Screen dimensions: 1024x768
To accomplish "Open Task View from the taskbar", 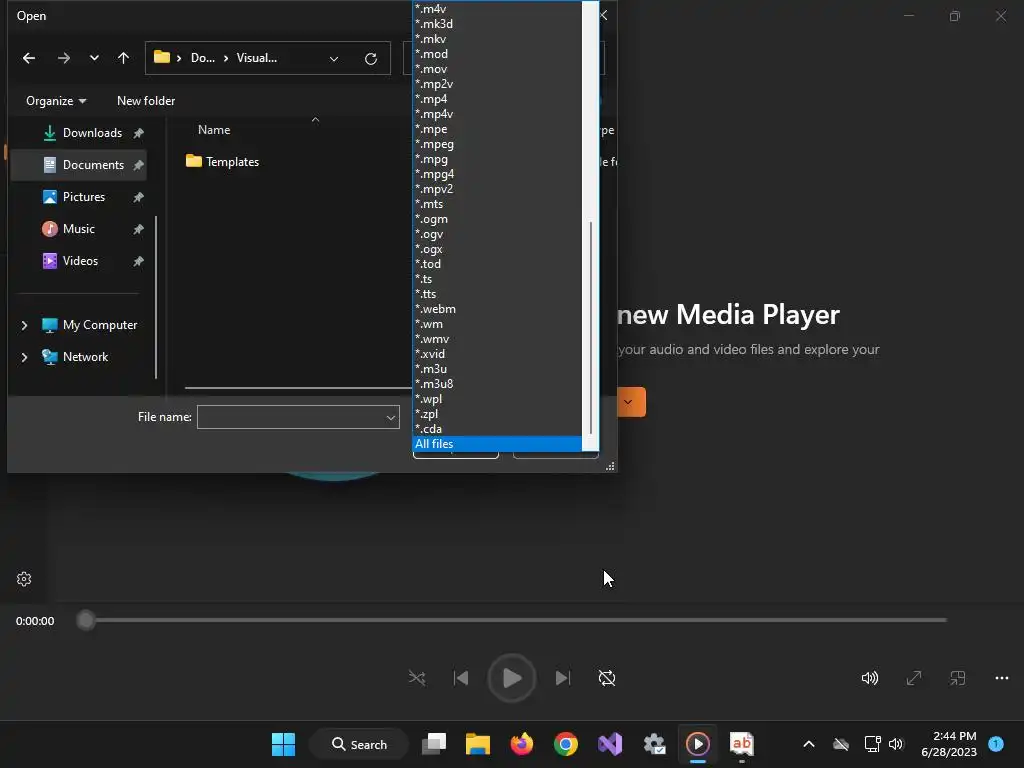I will tap(434, 744).
